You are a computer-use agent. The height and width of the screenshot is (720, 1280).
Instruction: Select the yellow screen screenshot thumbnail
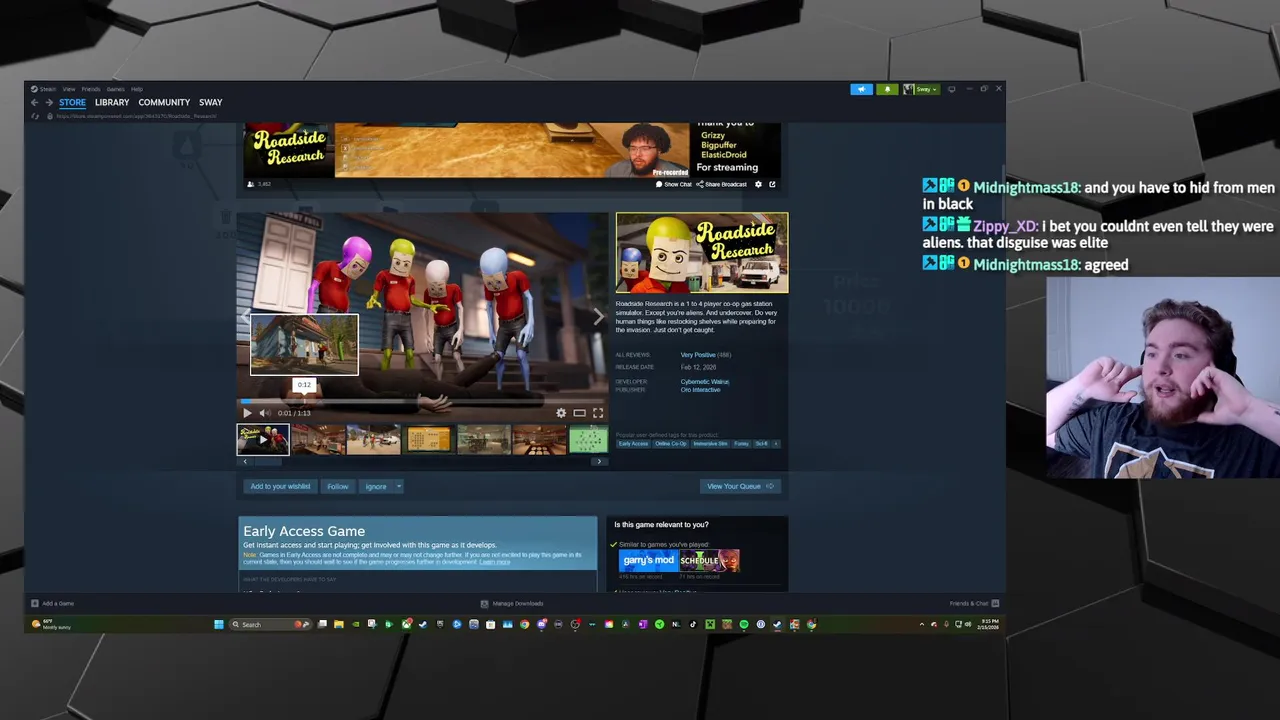(x=428, y=439)
